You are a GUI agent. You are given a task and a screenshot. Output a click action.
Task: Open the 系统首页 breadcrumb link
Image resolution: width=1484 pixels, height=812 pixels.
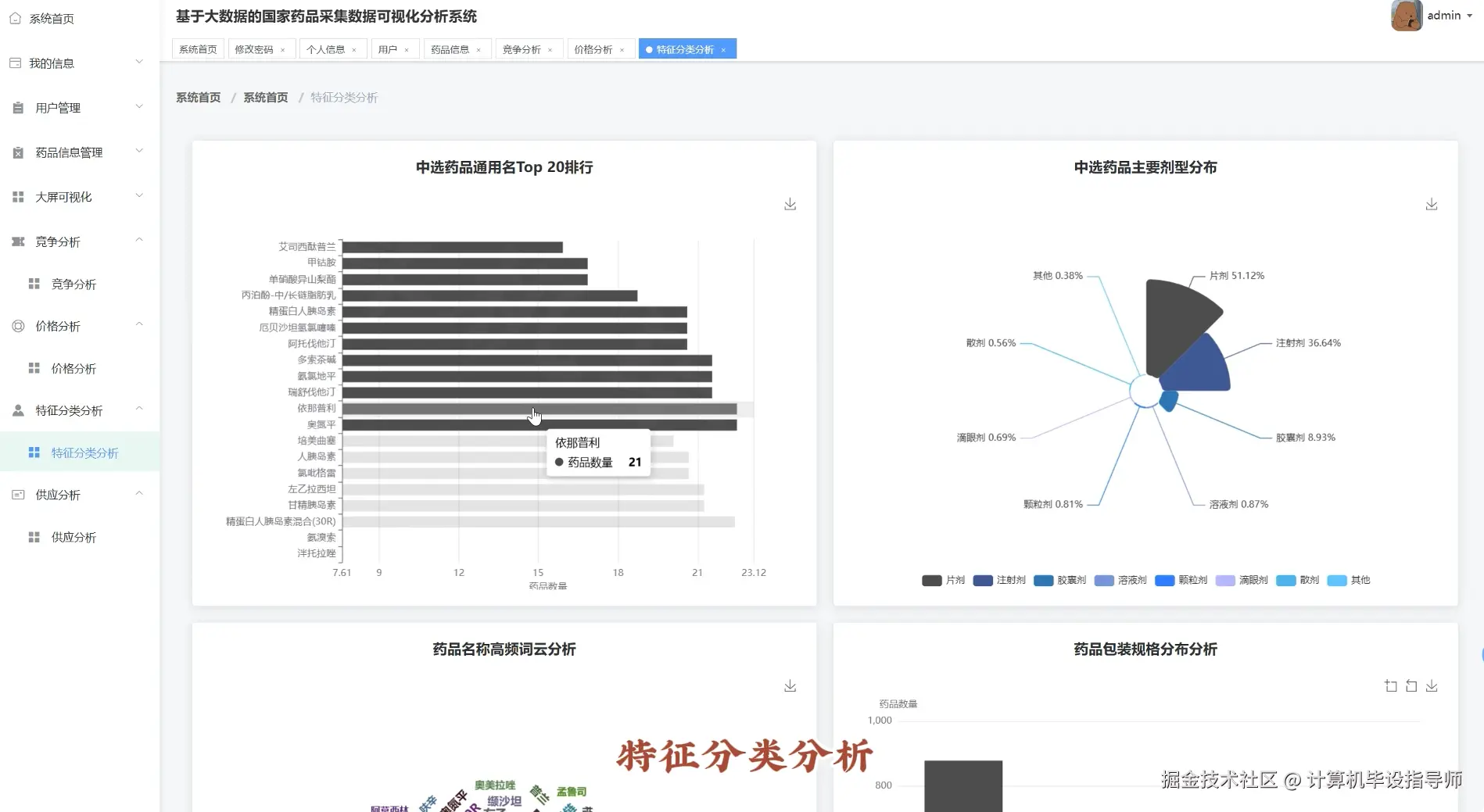click(198, 97)
